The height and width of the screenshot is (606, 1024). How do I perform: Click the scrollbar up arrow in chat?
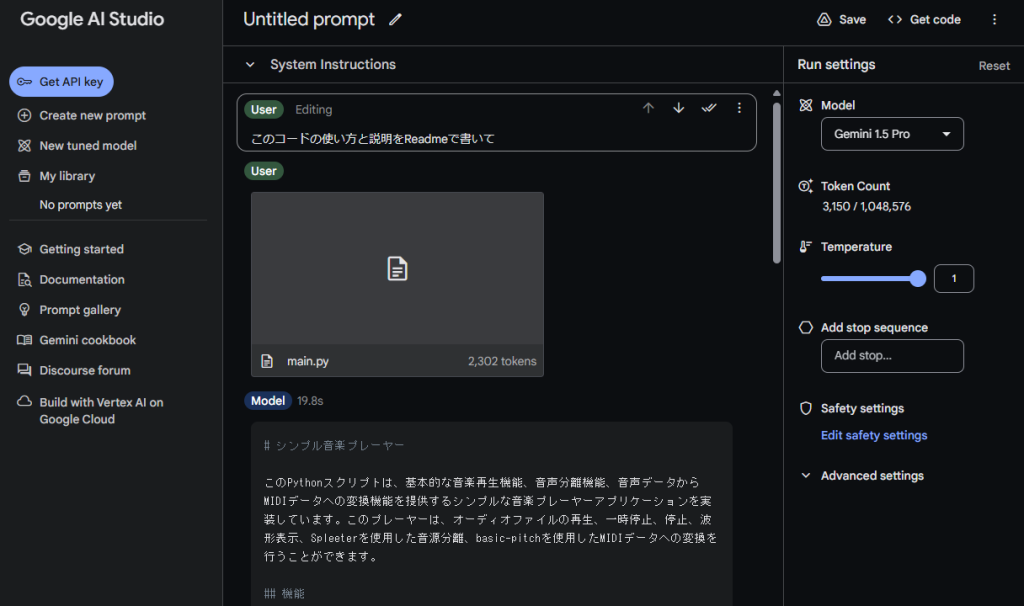[x=776, y=93]
